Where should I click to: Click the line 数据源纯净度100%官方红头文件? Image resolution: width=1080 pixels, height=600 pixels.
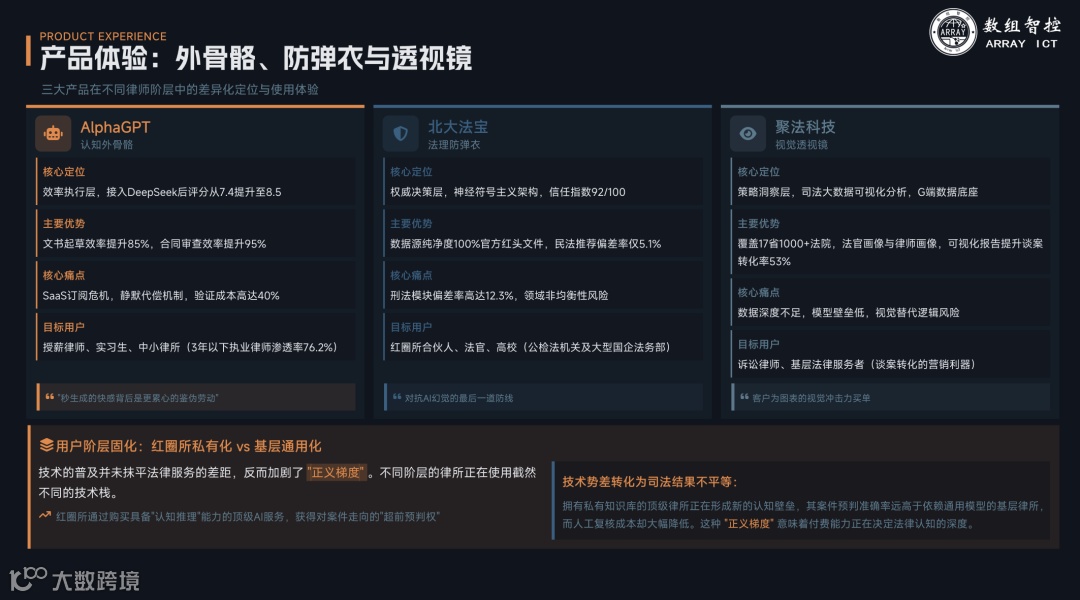point(526,244)
